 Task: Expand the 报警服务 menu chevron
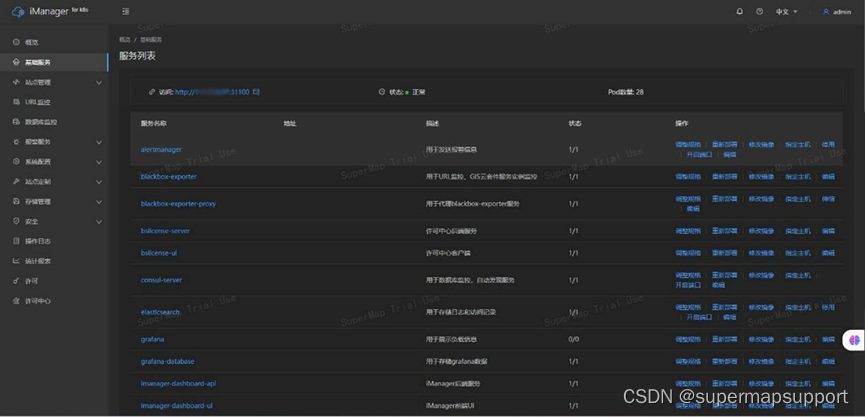click(x=99, y=142)
